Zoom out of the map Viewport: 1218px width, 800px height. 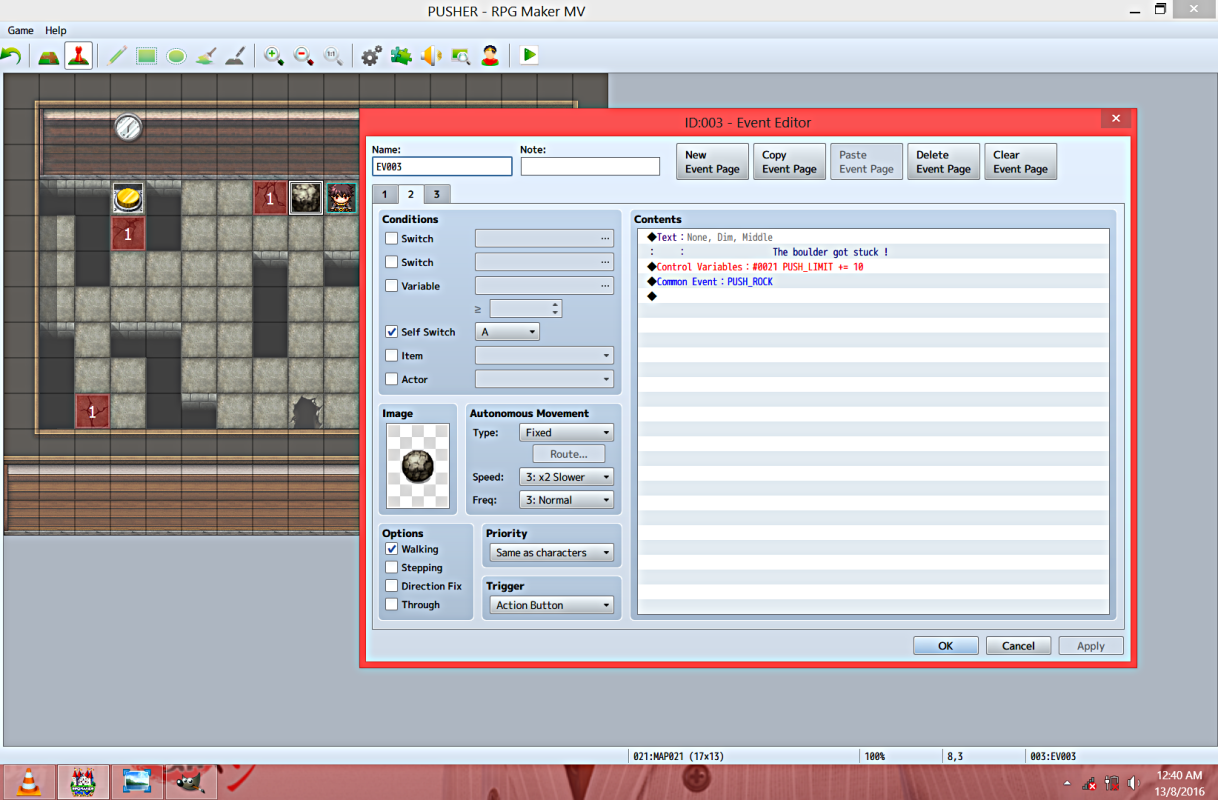pyautogui.click(x=303, y=56)
